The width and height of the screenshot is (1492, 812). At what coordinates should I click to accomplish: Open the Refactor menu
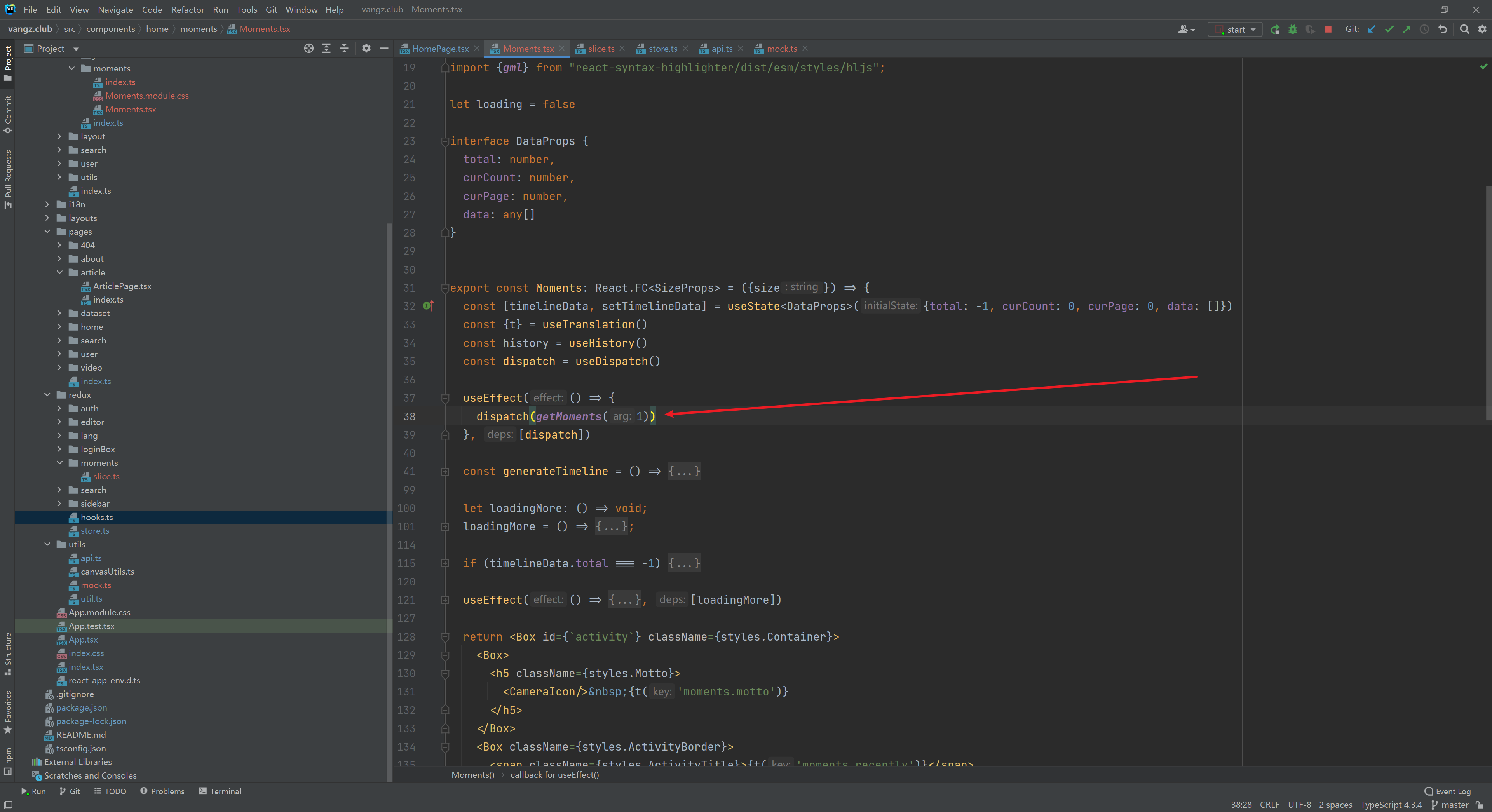coord(188,10)
